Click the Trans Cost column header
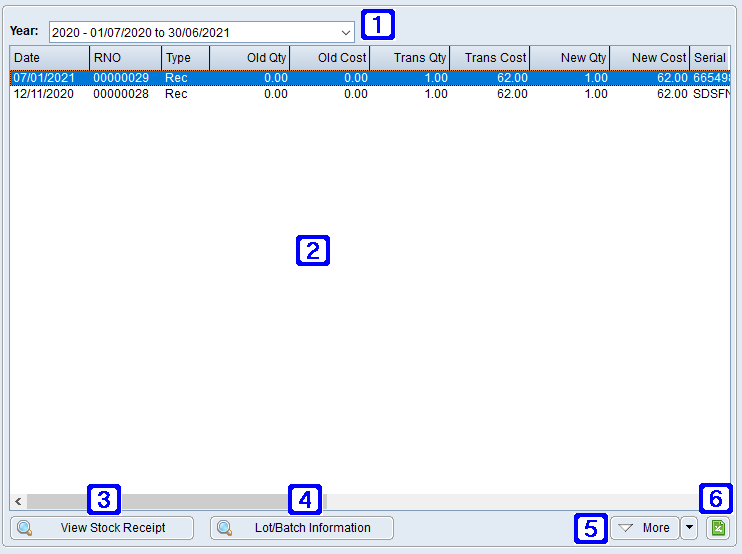The width and height of the screenshot is (742, 554). point(490,58)
